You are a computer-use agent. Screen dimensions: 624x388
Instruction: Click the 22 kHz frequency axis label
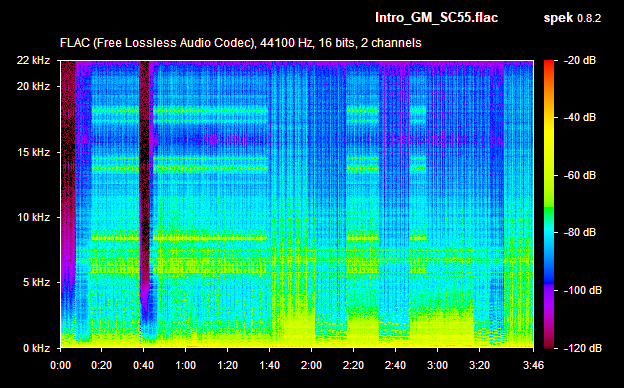(x=33, y=60)
